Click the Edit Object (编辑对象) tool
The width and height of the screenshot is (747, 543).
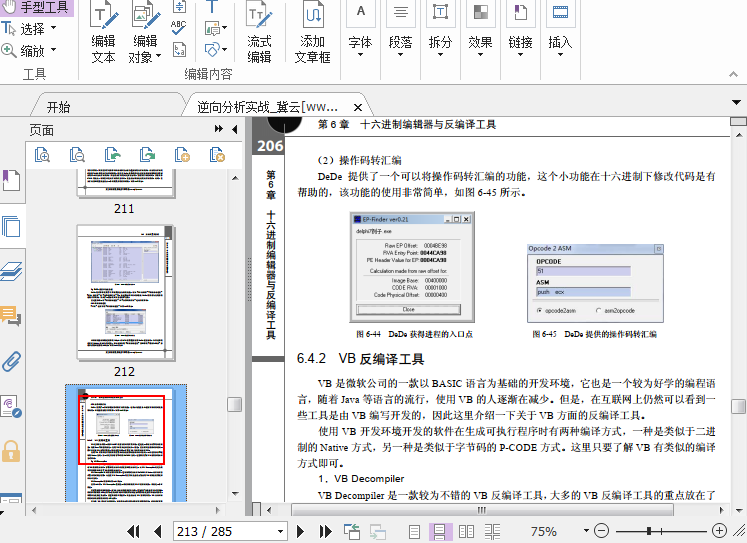pos(145,34)
